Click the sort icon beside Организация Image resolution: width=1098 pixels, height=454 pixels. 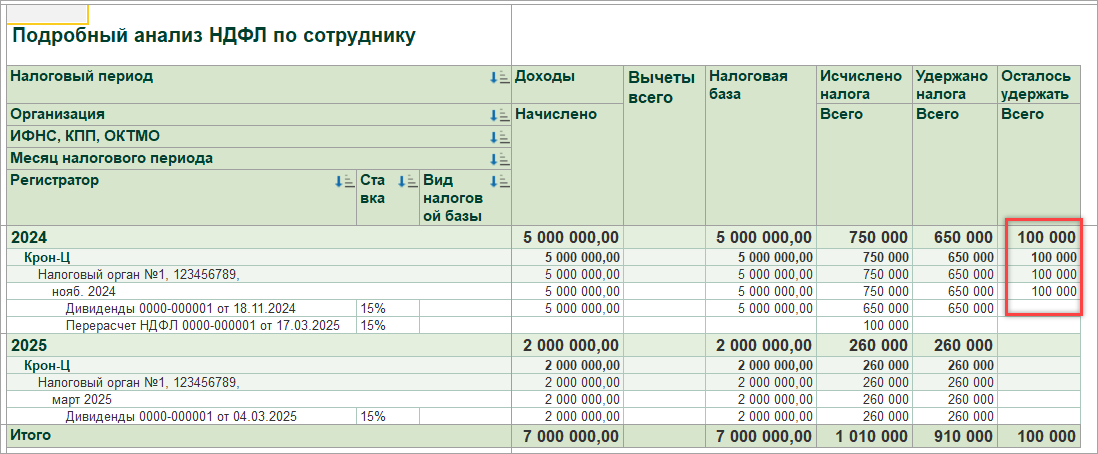499,115
